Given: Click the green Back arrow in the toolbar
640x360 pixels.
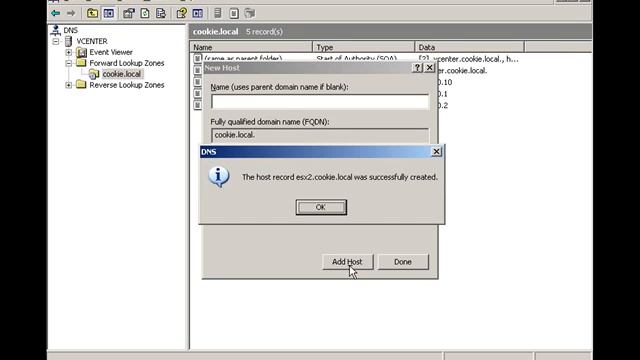Looking at the screenshot, I should tap(56, 13).
